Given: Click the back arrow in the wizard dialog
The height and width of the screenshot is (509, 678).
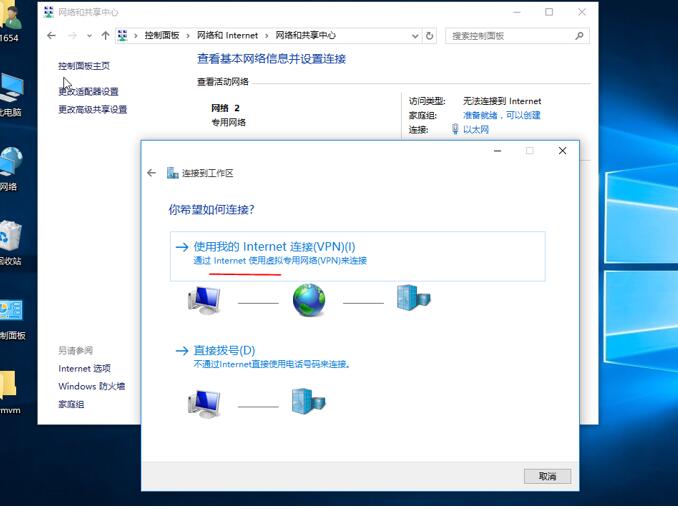Looking at the screenshot, I should click(x=152, y=173).
